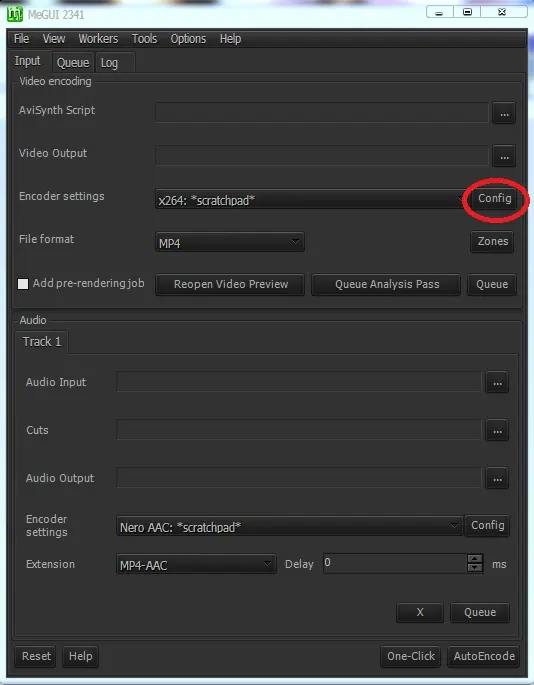Image resolution: width=534 pixels, height=685 pixels.
Task: Enable Add pre-rendering job checkbox
Action: pyautogui.click(x=23, y=284)
